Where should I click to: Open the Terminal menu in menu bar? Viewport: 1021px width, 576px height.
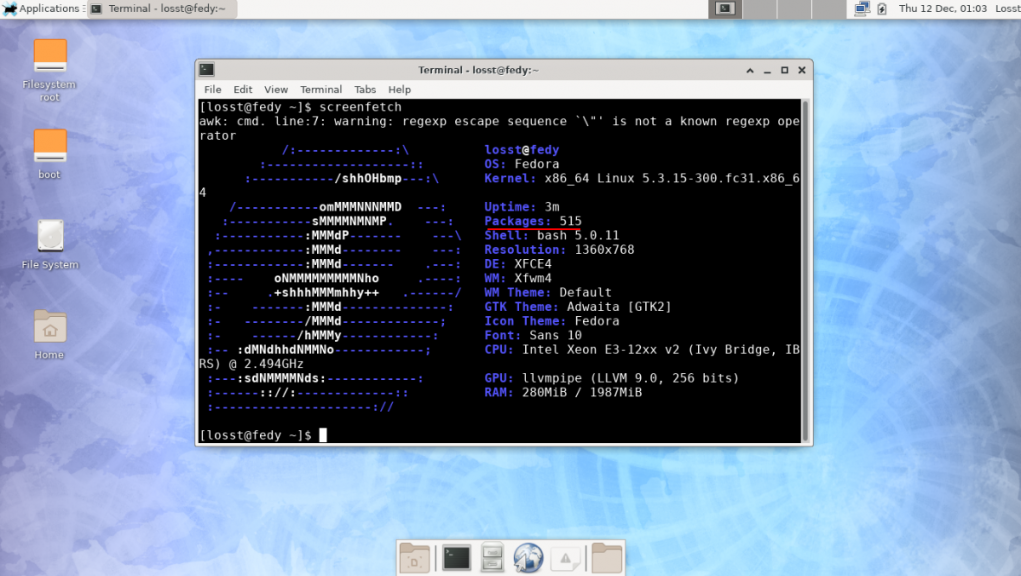click(x=320, y=89)
